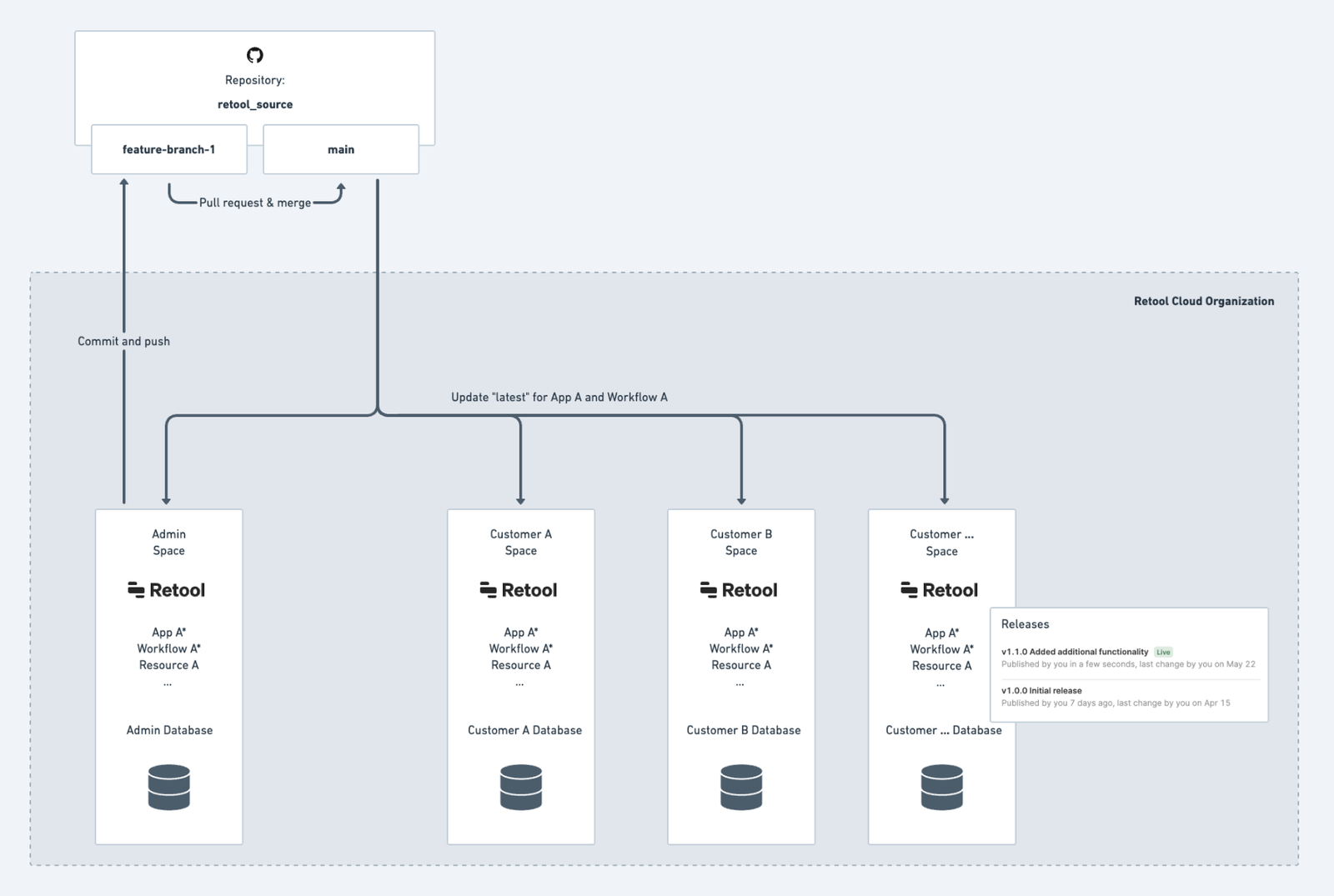Click the 'retool_source' repository name

[x=255, y=104]
